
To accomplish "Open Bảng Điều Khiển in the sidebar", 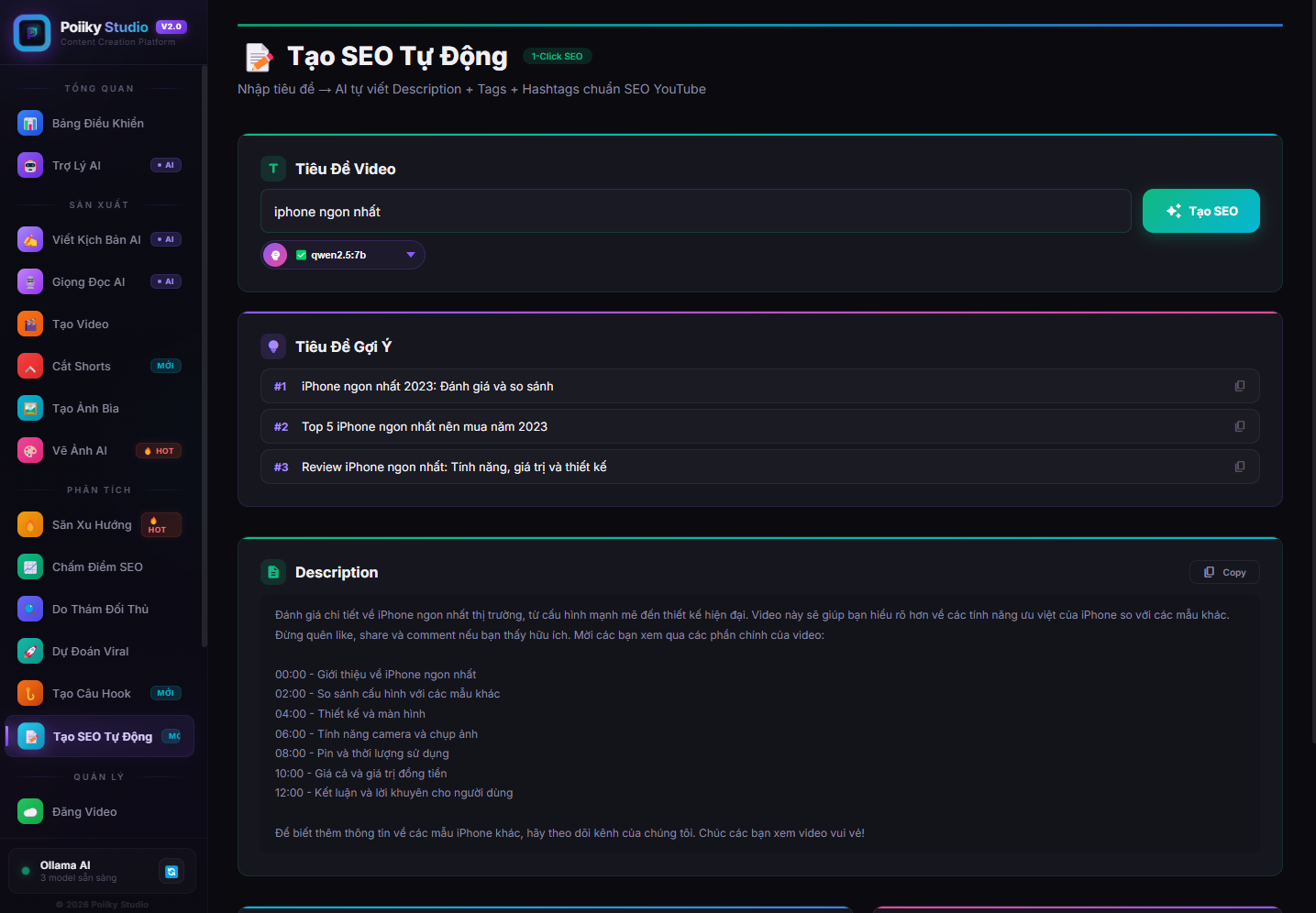I will pyautogui.click(x=98, y=124).
